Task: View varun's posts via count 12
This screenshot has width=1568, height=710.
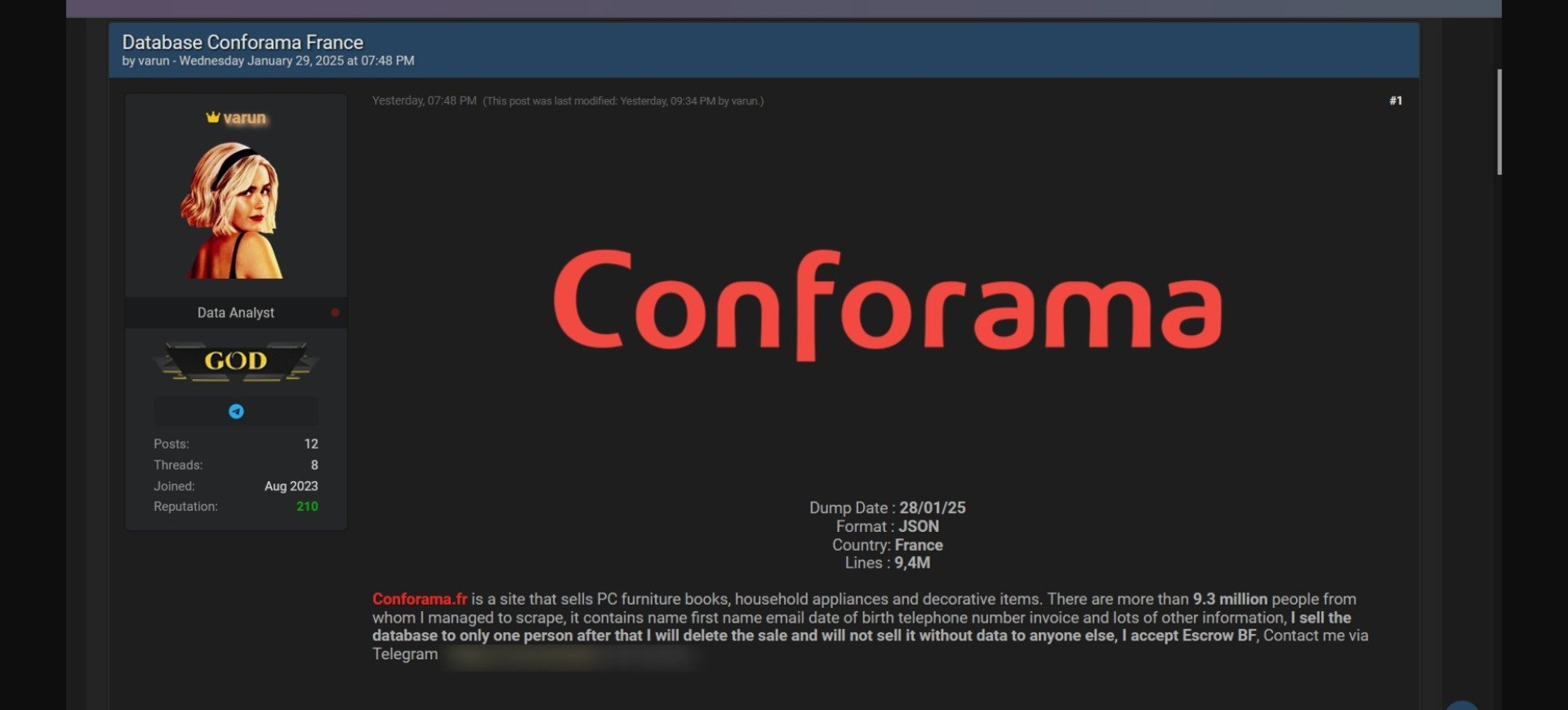Action: (310, 444)
